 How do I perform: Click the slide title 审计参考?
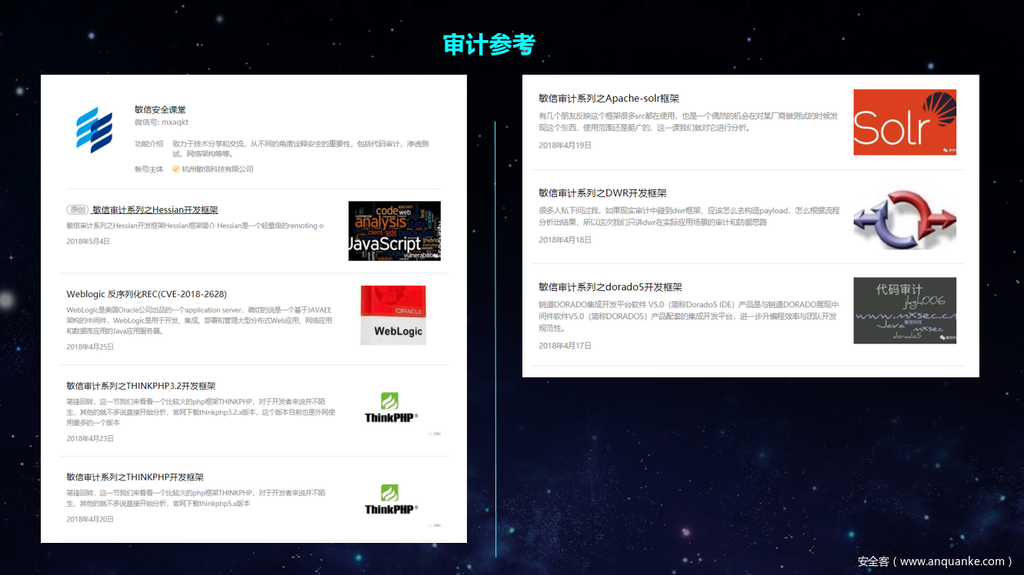489,44
